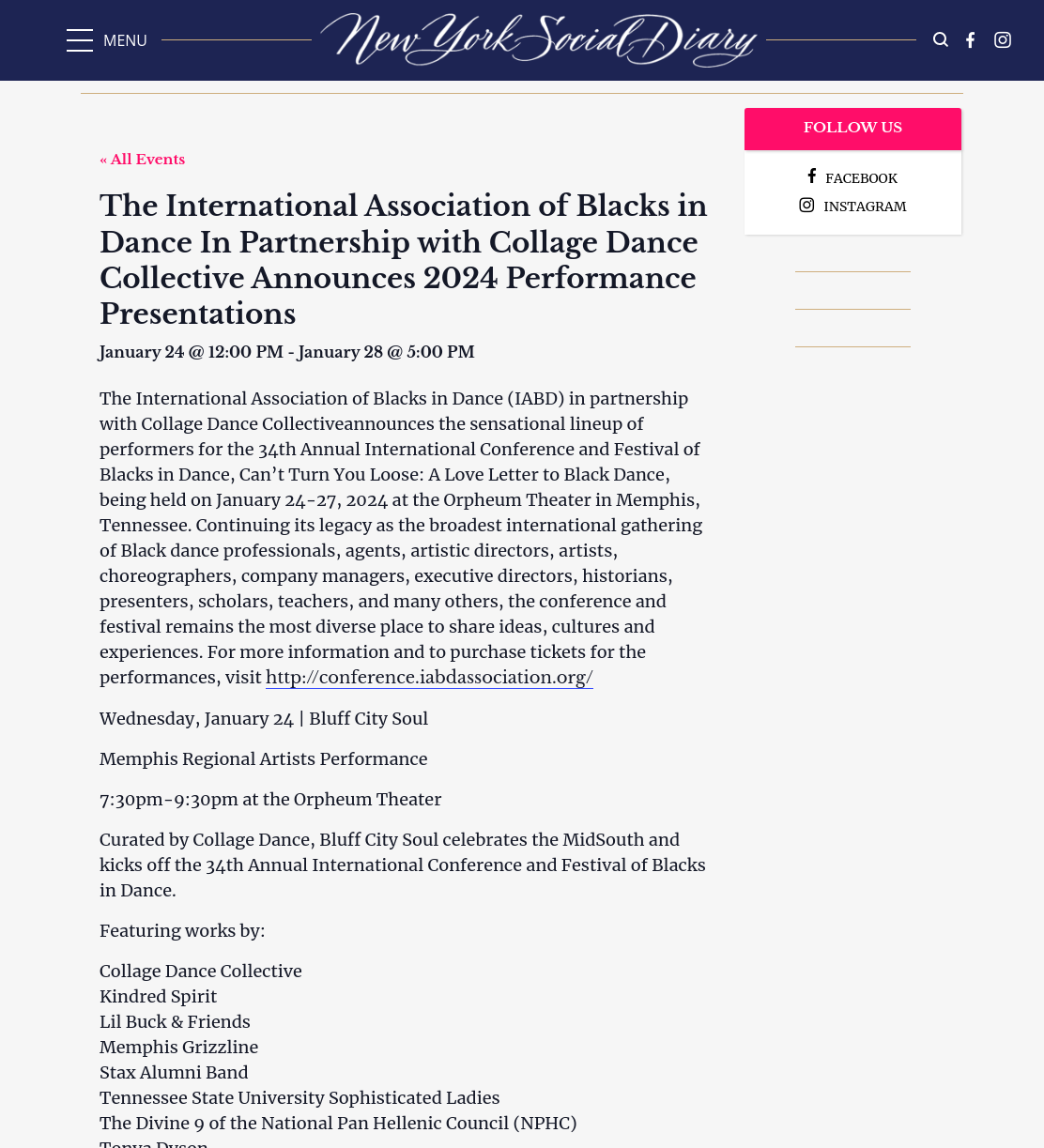Click the event date January 24 line

coord(286,352)
